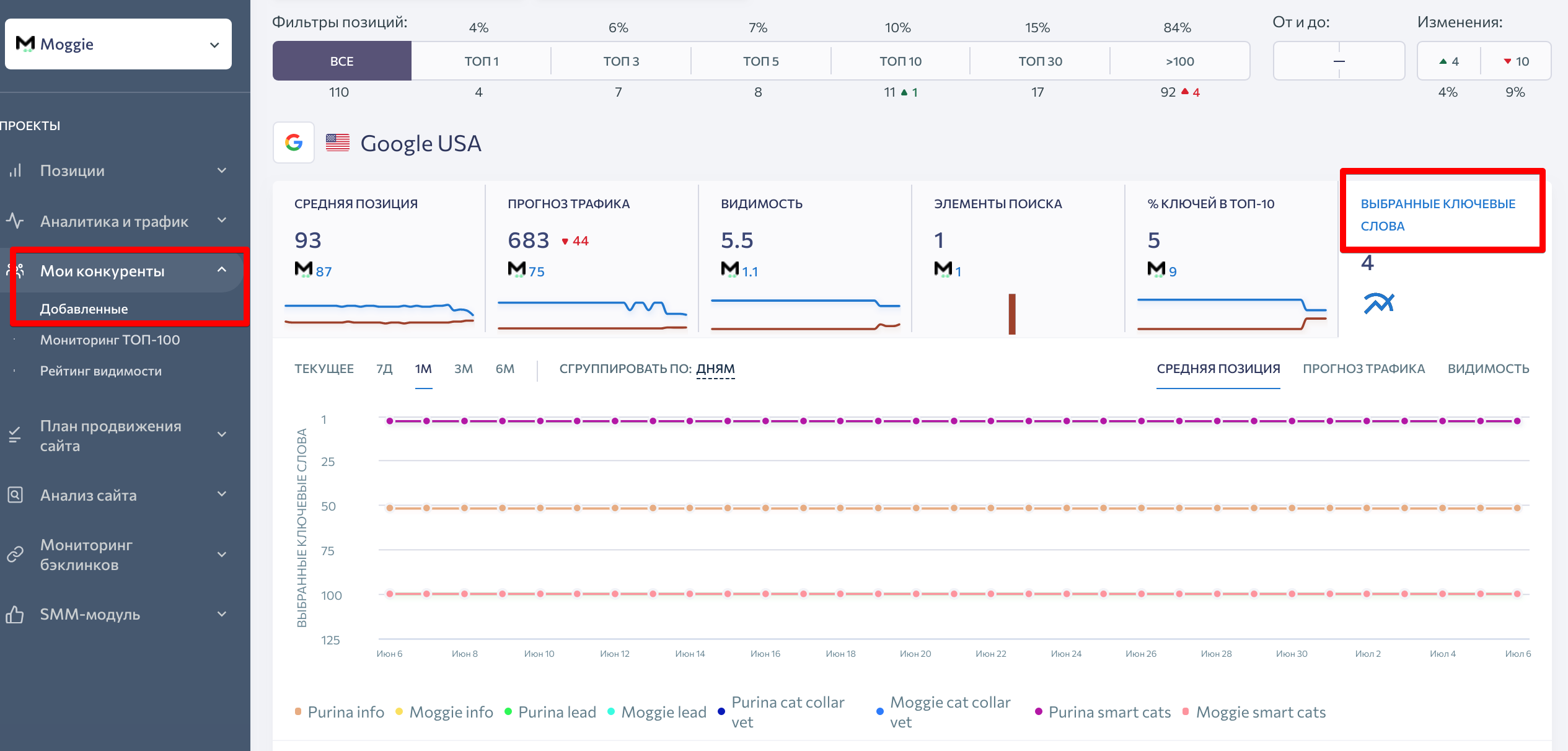
Task: Show ПРОГНОЗ ТРАФИКА chart tab
Action: [1363, 369]
